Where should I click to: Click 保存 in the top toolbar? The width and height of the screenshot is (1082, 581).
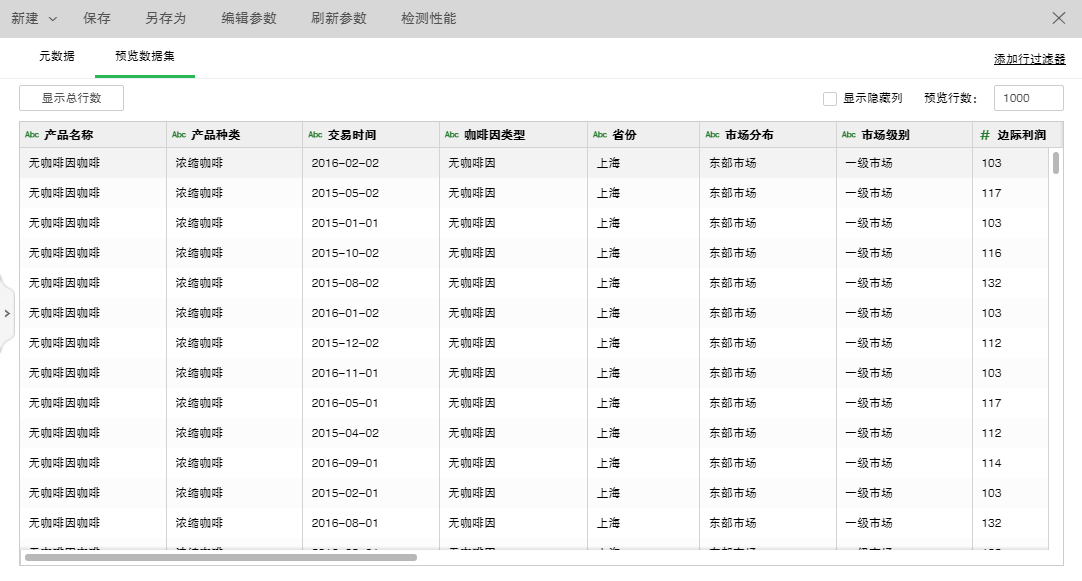97,19
